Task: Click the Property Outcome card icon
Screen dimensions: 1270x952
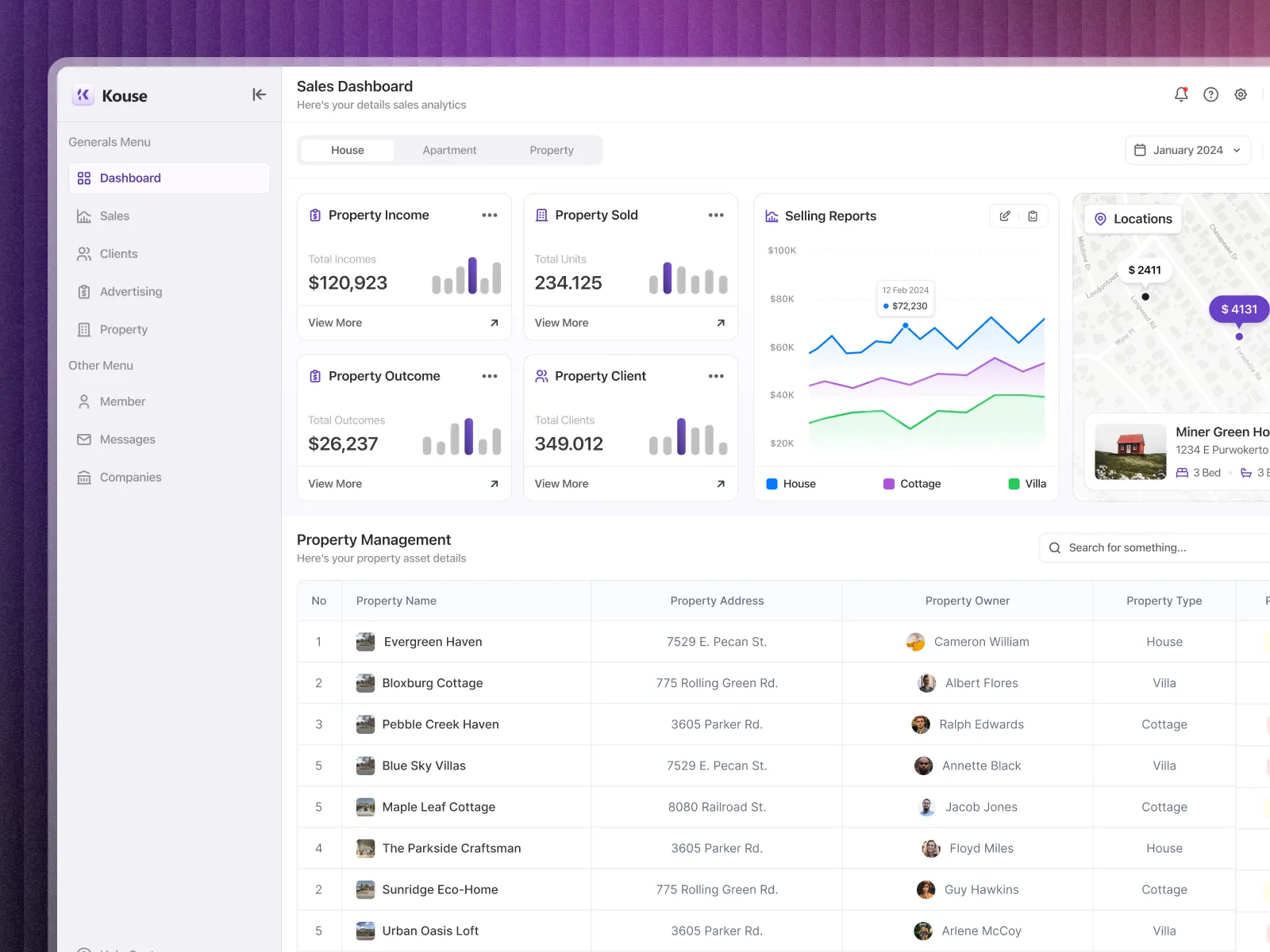Action: click(315, 376)
